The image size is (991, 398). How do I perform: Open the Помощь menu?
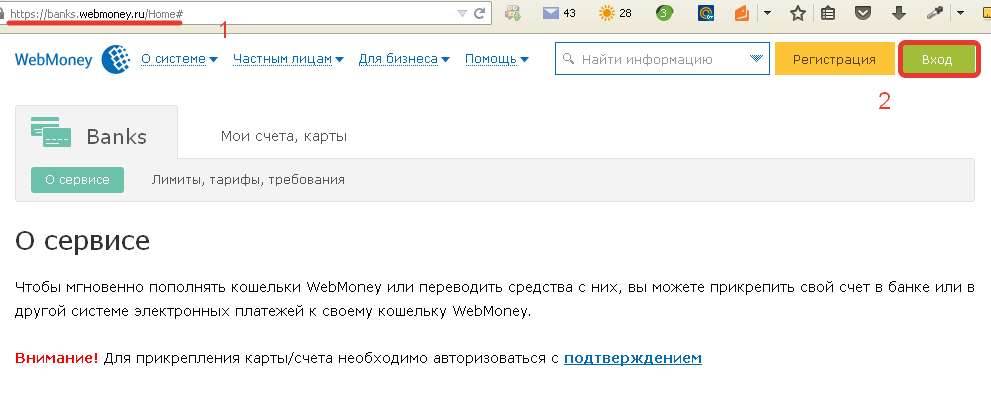pyautogui.click(x=497, y=59)
